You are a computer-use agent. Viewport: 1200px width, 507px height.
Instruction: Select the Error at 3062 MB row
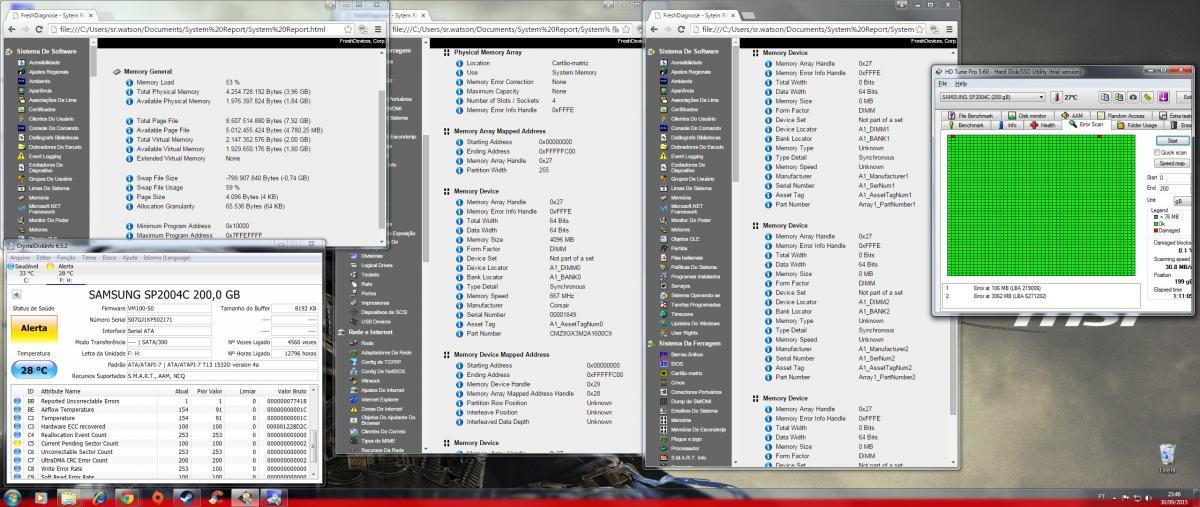coord(1040,296)
